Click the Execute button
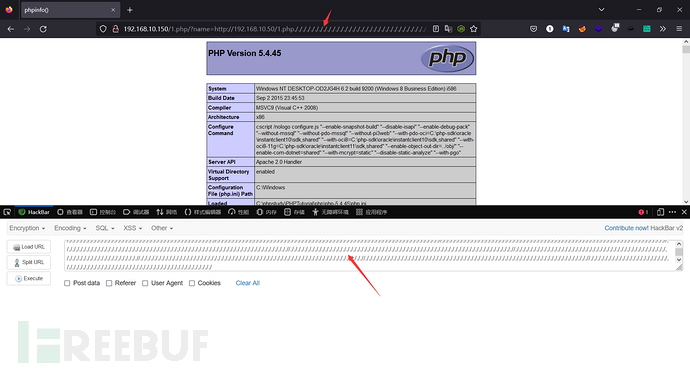The width and height of the screenshot is (690, 370). click(29, 278)
